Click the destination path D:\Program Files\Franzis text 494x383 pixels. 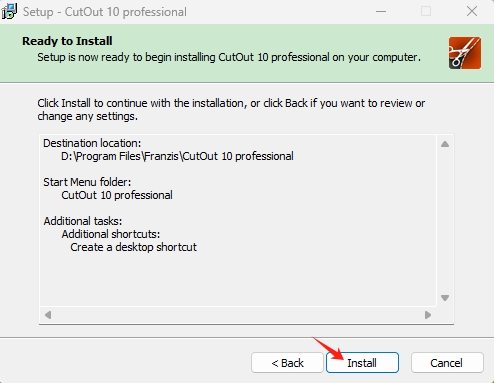(177, 156)
